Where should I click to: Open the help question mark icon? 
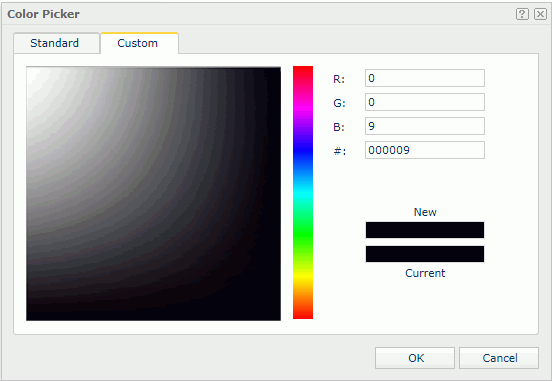(522, 14)
